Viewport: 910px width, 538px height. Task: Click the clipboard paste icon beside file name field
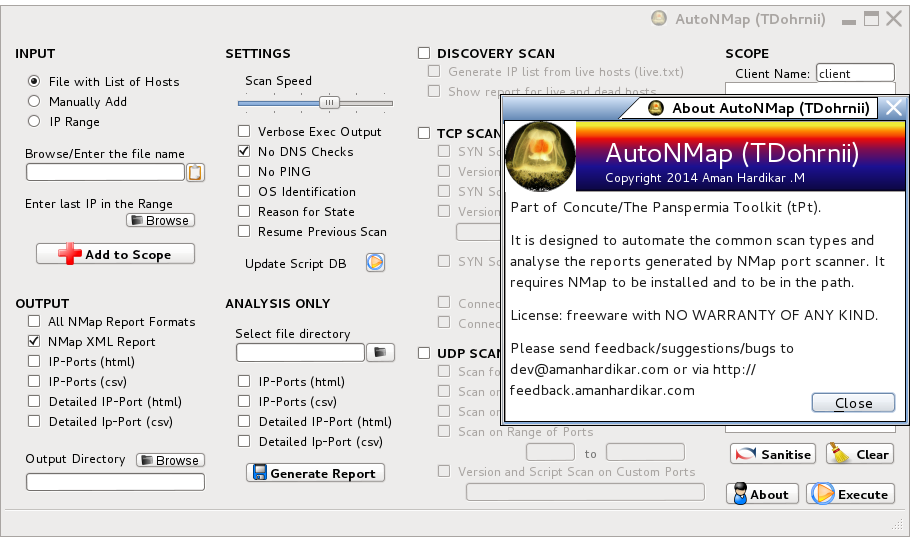point(195,172)
